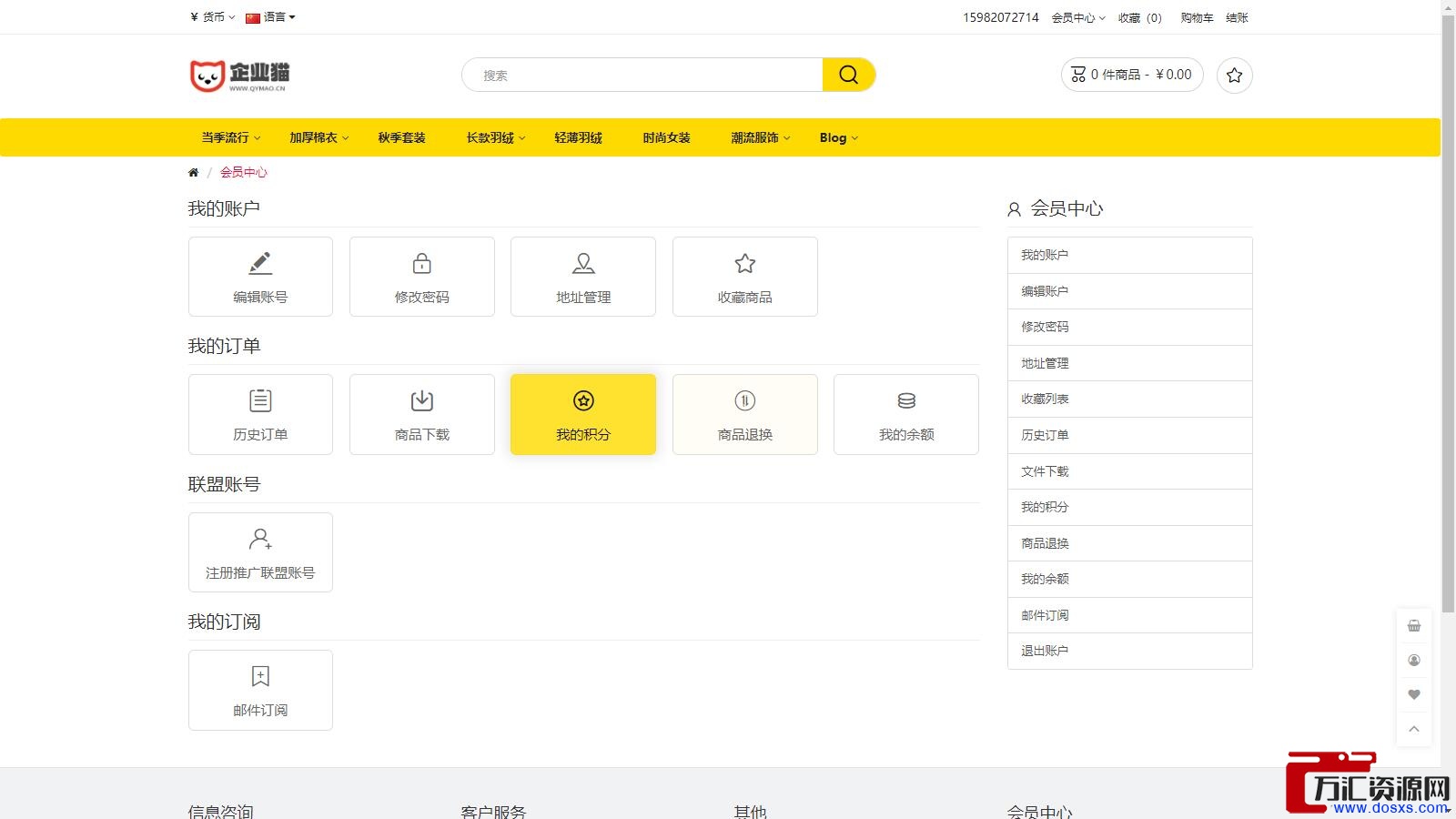Expand the 语言 language dropdown
Viewport: 1456px width, 819px height.
[x=270, y=17]
